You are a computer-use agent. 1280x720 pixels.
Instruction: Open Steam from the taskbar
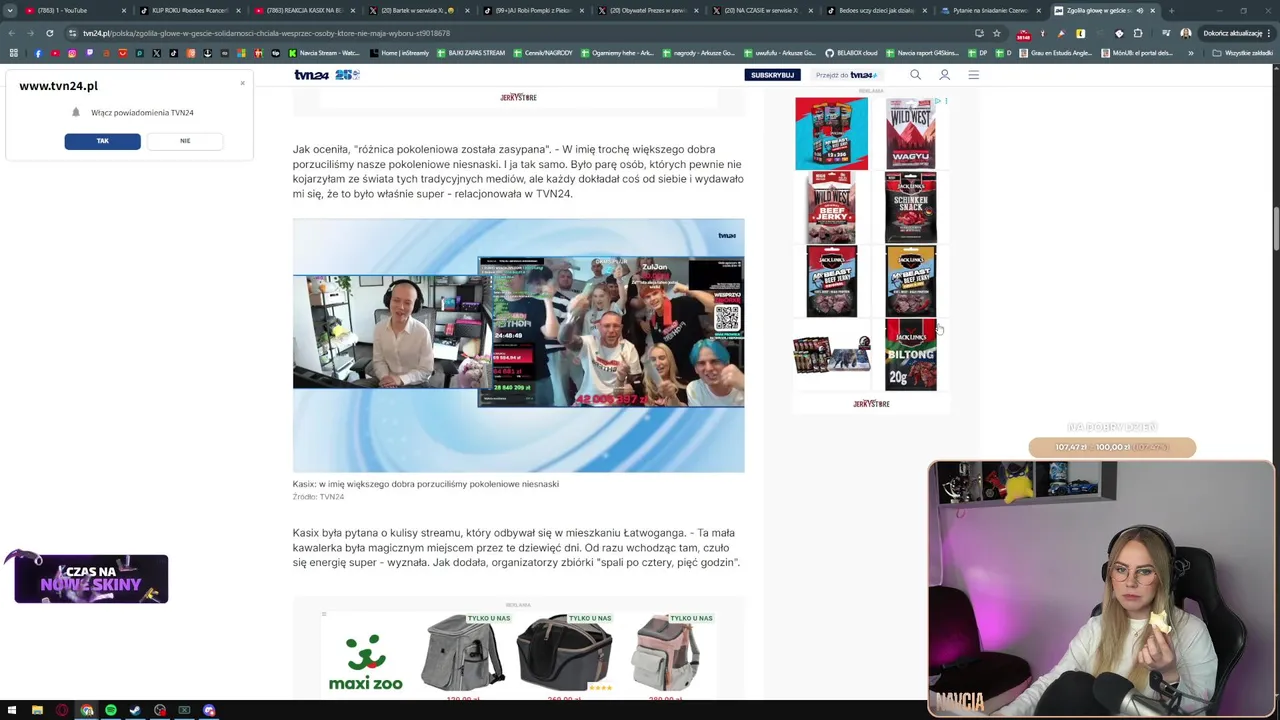135,710
